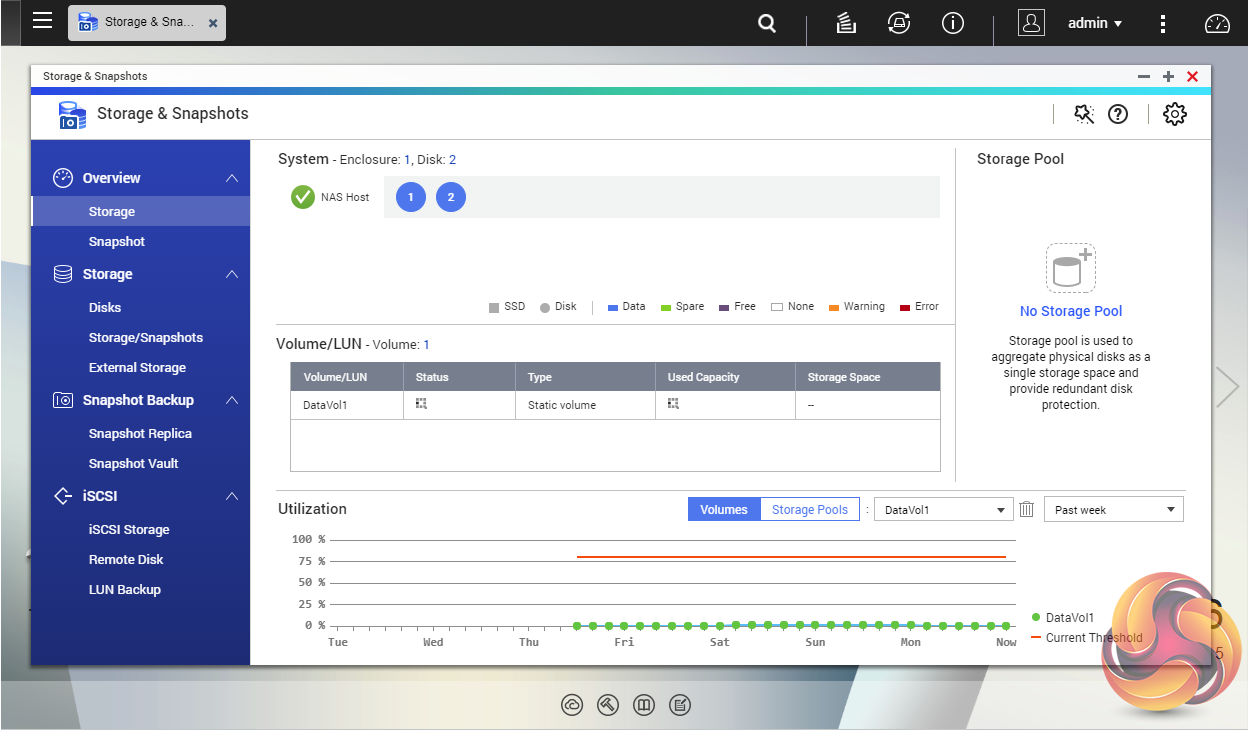Image resolution: width=1248 pixels, height=730 pixels.
Task: Open the dashboard gauge icon
Action: (1217, 23)
